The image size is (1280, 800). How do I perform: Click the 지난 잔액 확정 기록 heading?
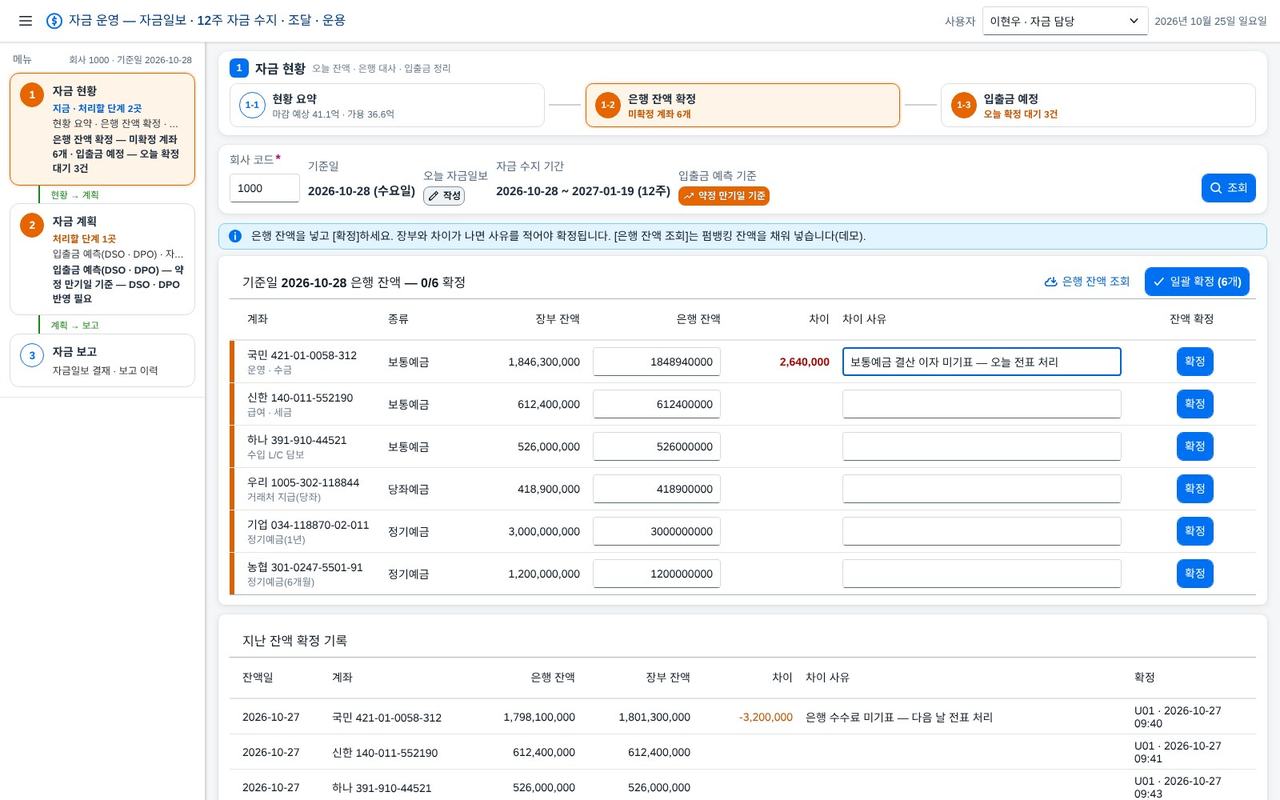tap(295, 640)
